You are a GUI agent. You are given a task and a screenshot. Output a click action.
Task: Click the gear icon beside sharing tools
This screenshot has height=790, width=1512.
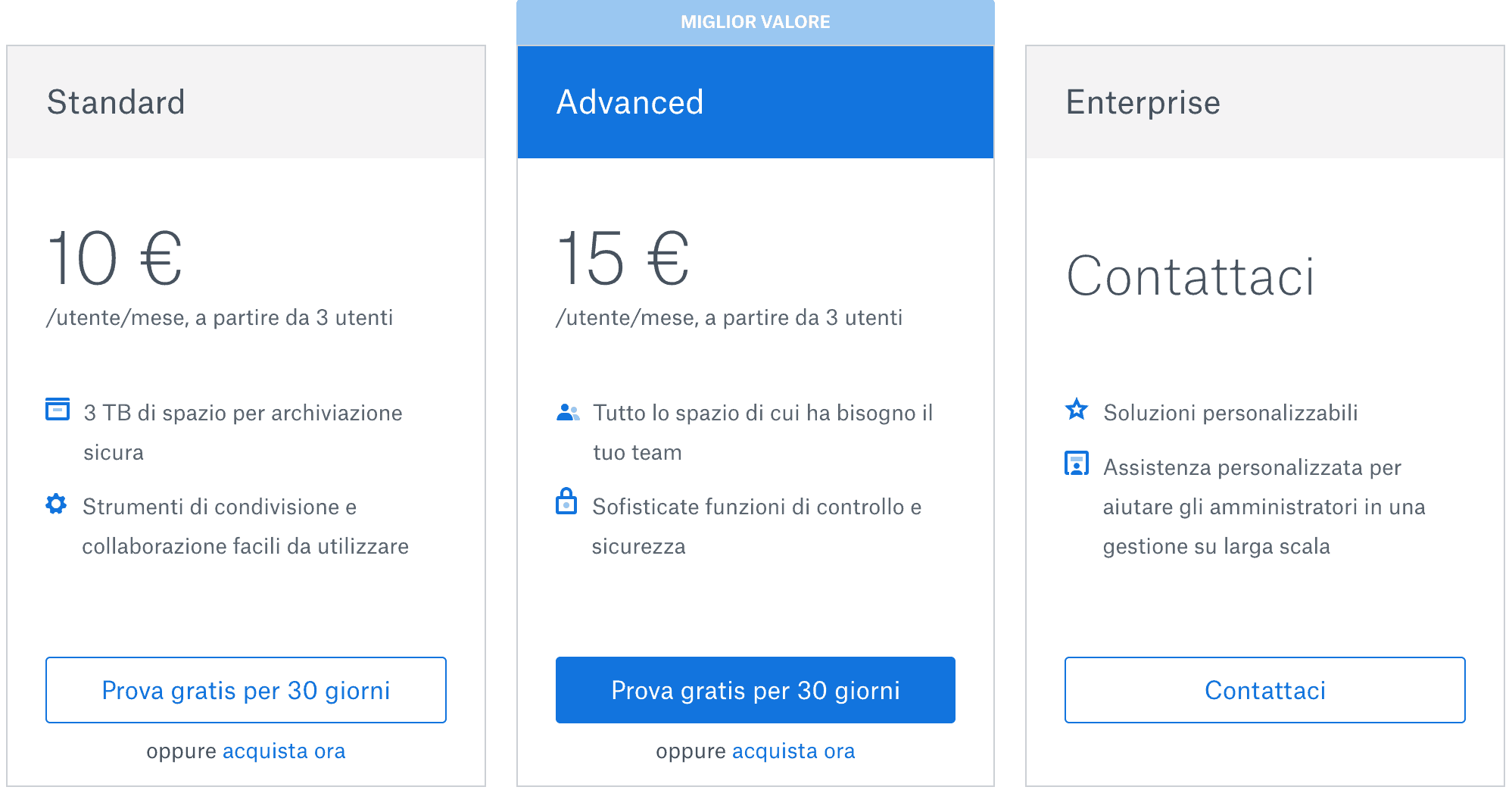(x=56, y=504)
